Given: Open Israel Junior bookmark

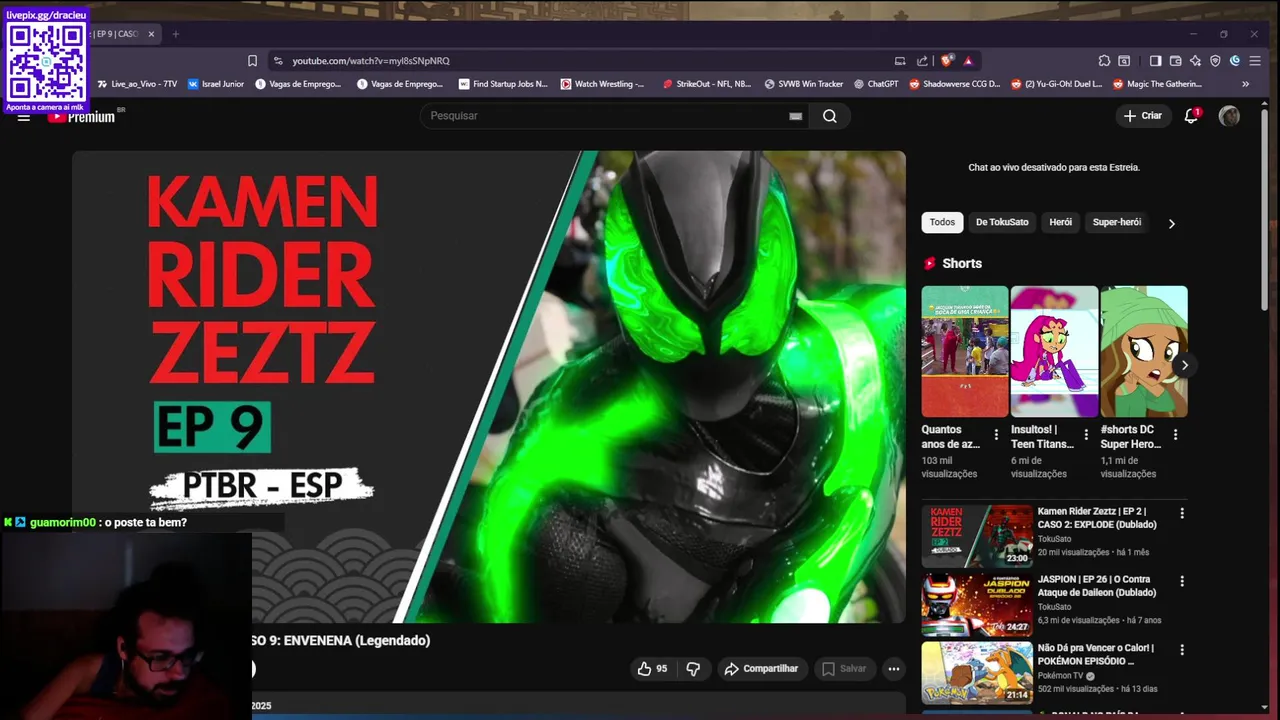Looking at the screenshot, I should click(216, 84).
